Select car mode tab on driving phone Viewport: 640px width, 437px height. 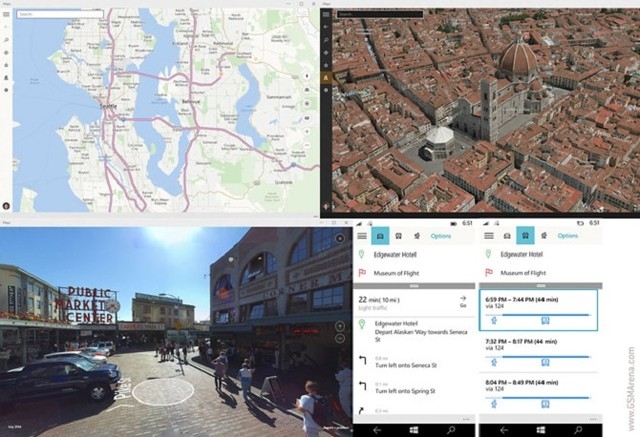click(x=380, y=236)
